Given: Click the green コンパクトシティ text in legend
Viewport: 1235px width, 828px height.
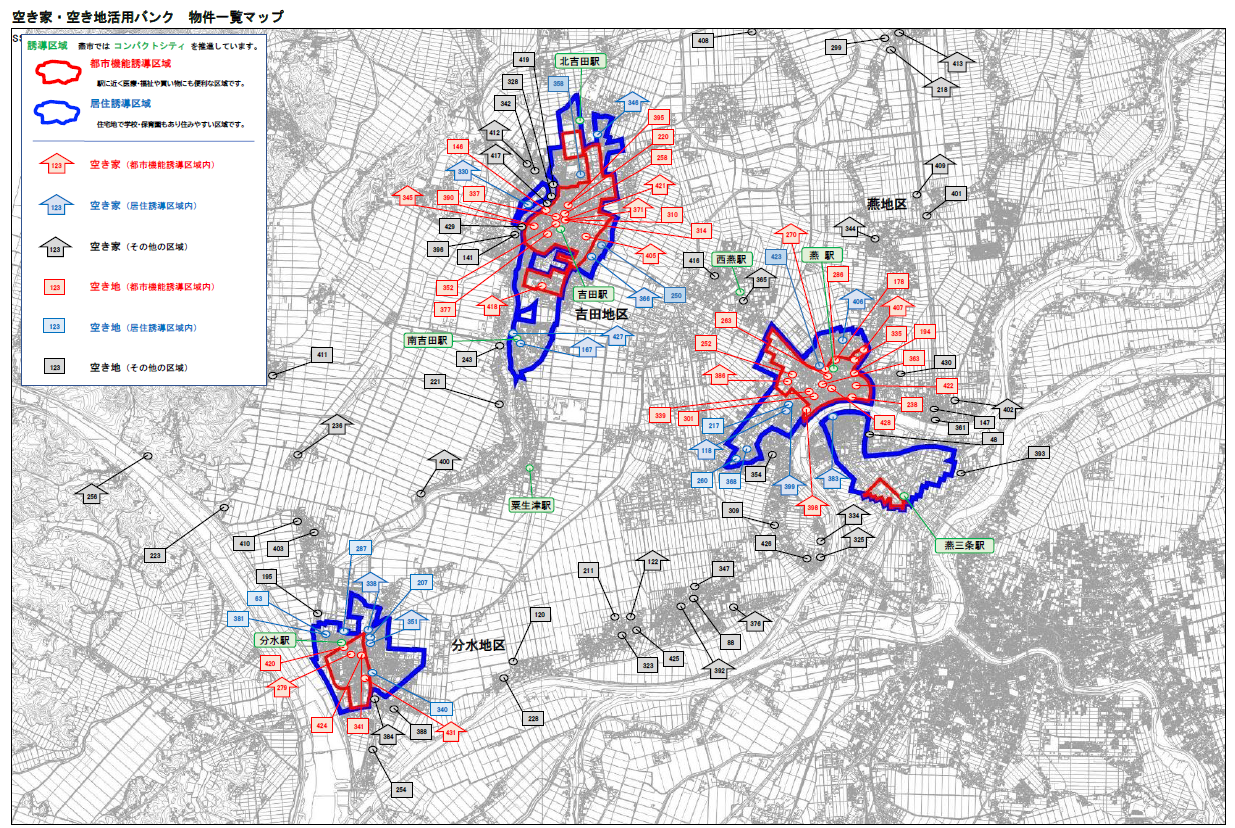Looking at the screenshot, I should coord(150,46).
